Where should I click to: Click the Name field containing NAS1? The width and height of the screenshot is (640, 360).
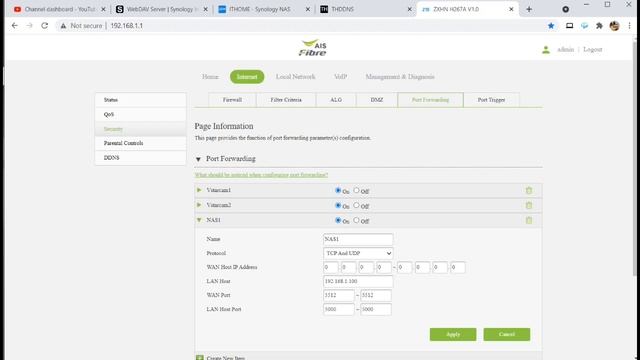click(358, 239)
